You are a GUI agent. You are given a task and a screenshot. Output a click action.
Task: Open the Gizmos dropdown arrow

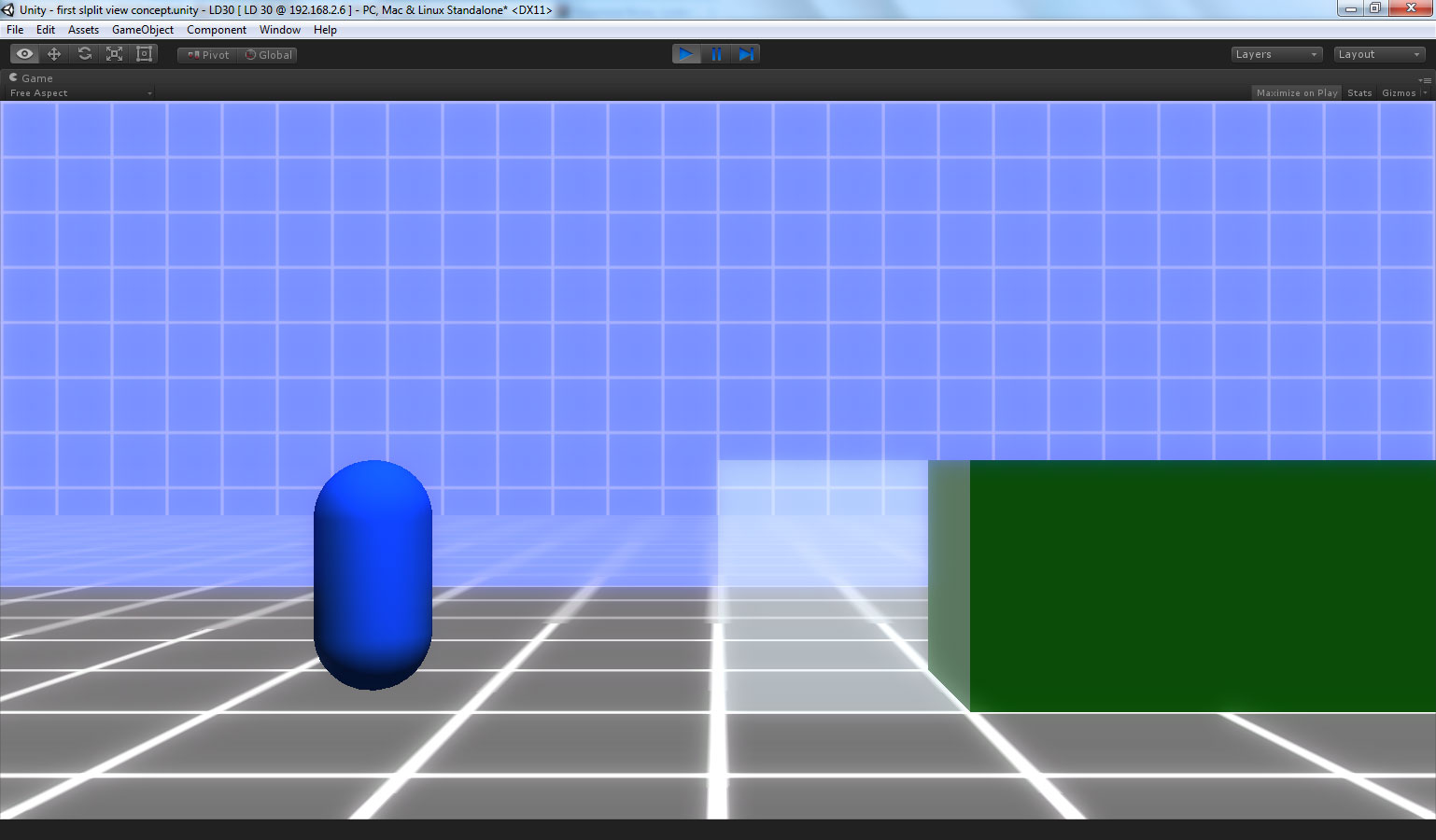(1425, 92)
